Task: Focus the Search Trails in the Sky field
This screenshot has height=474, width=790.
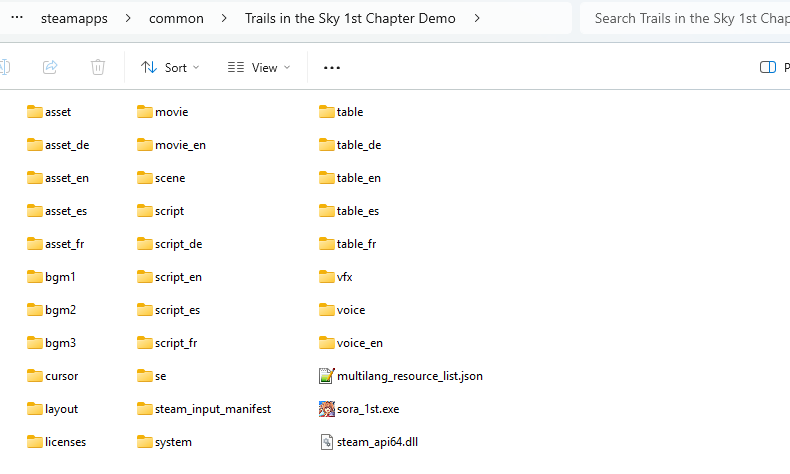Action: [685, 18]
